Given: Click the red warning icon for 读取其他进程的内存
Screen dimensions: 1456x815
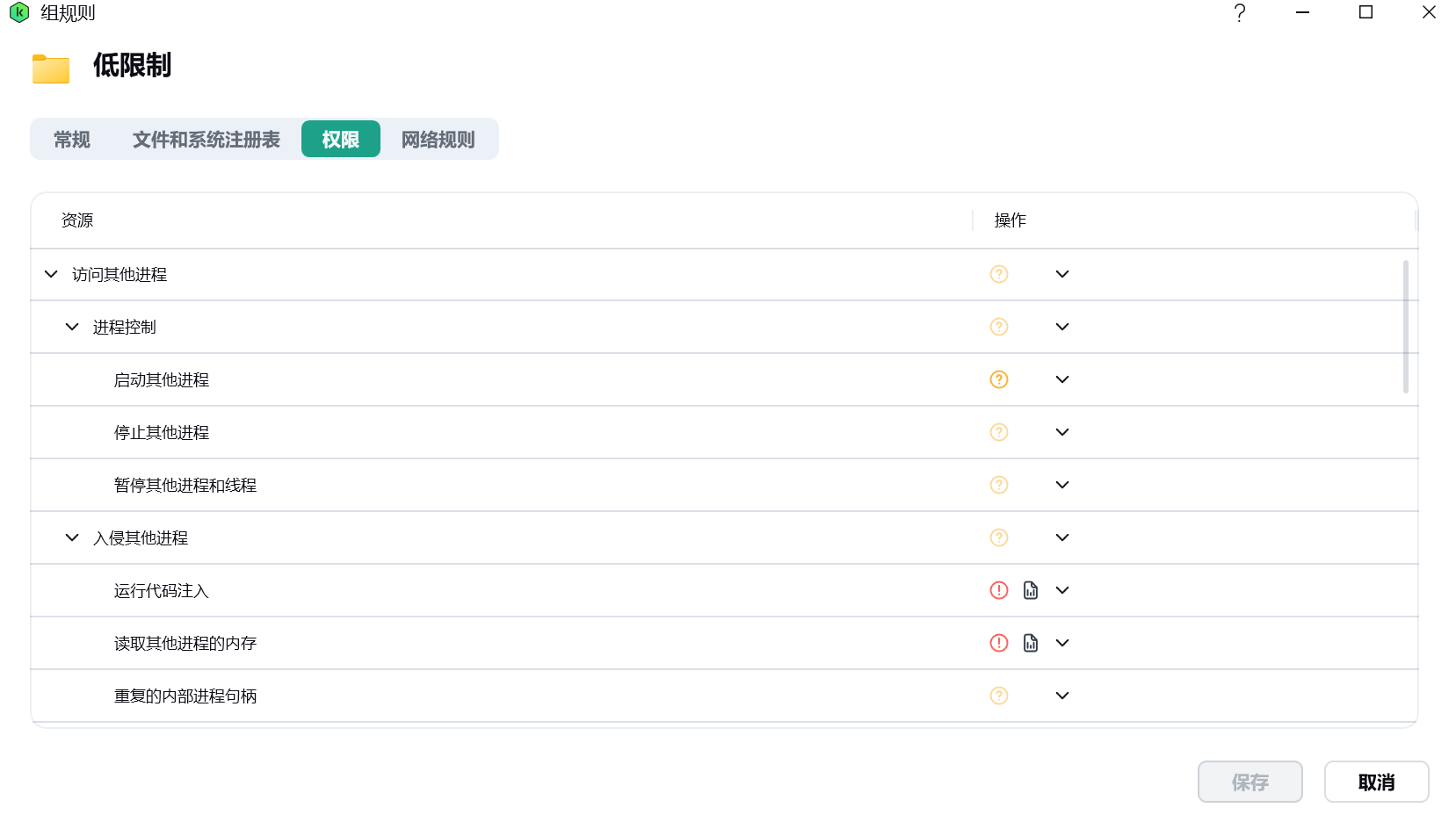Looking at the screenshot, I should (998, 643).
